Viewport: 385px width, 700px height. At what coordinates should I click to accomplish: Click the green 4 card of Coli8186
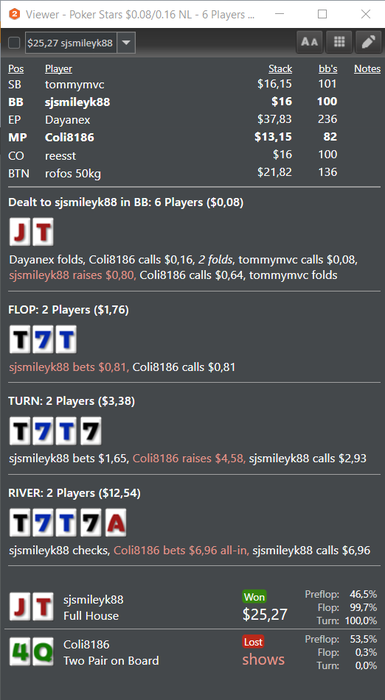click(20, 652)
